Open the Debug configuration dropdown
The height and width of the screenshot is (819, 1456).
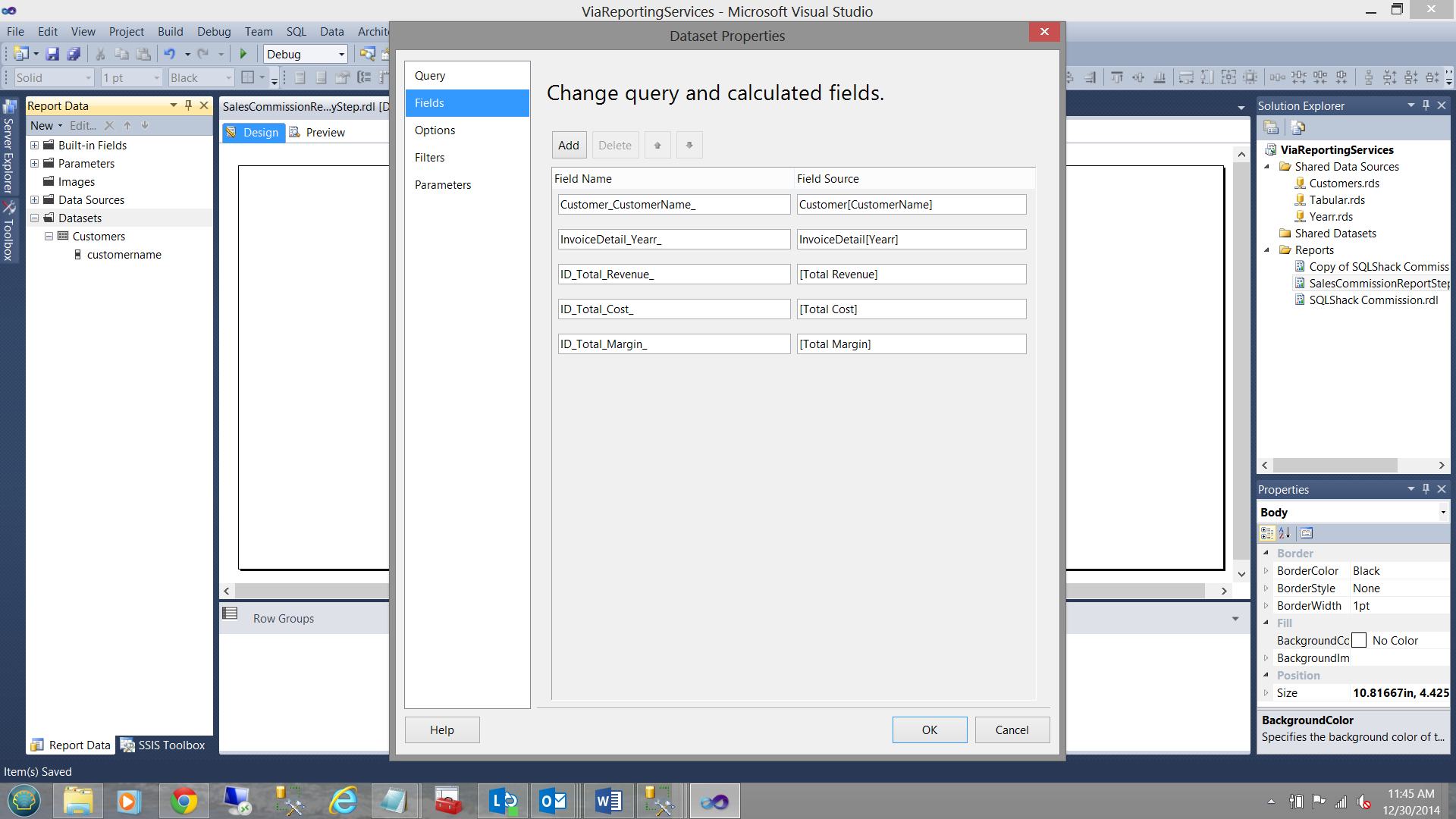[x=341, y=54]
